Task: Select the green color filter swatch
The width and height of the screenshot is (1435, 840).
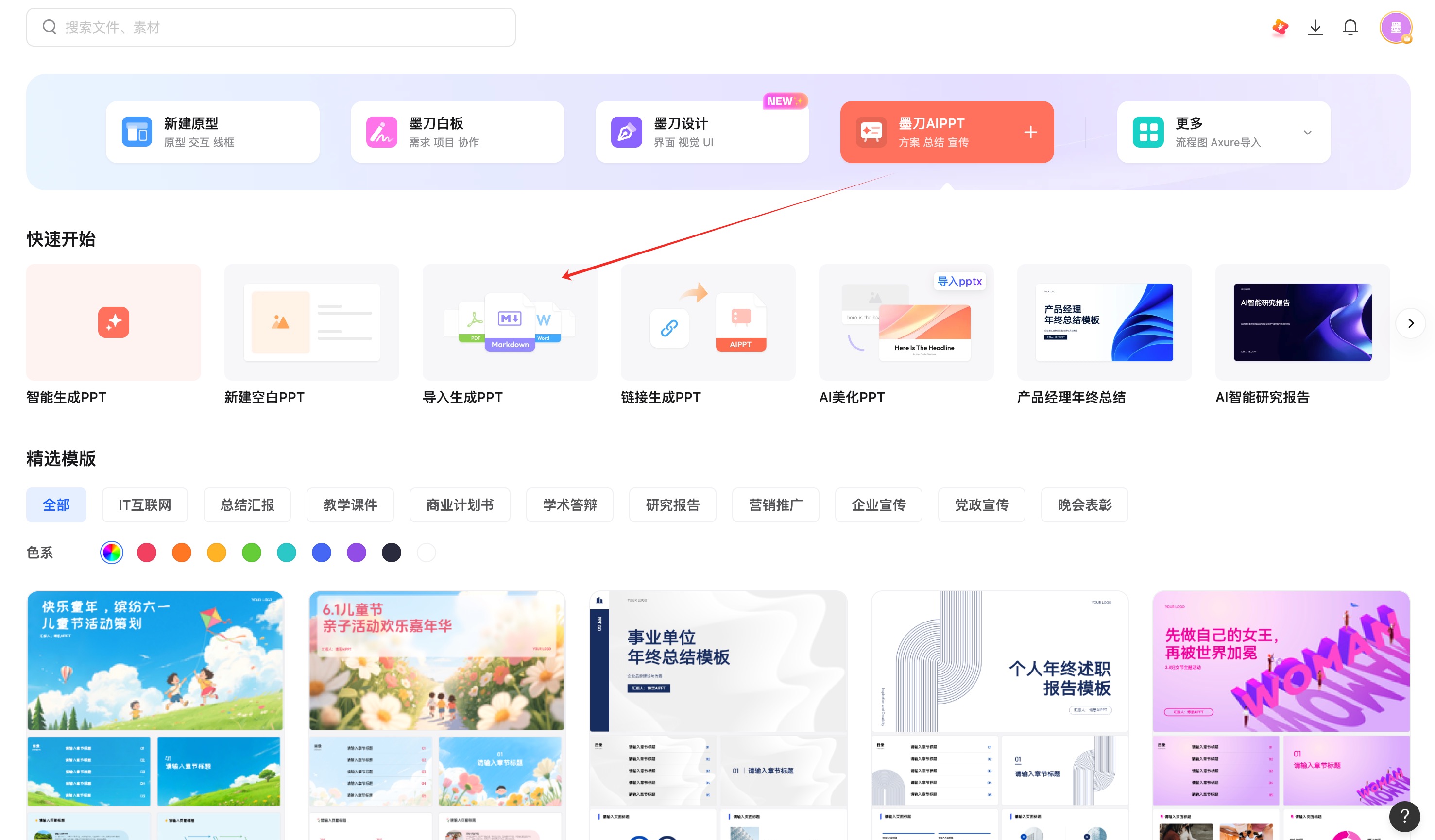Action: [252, 552]
